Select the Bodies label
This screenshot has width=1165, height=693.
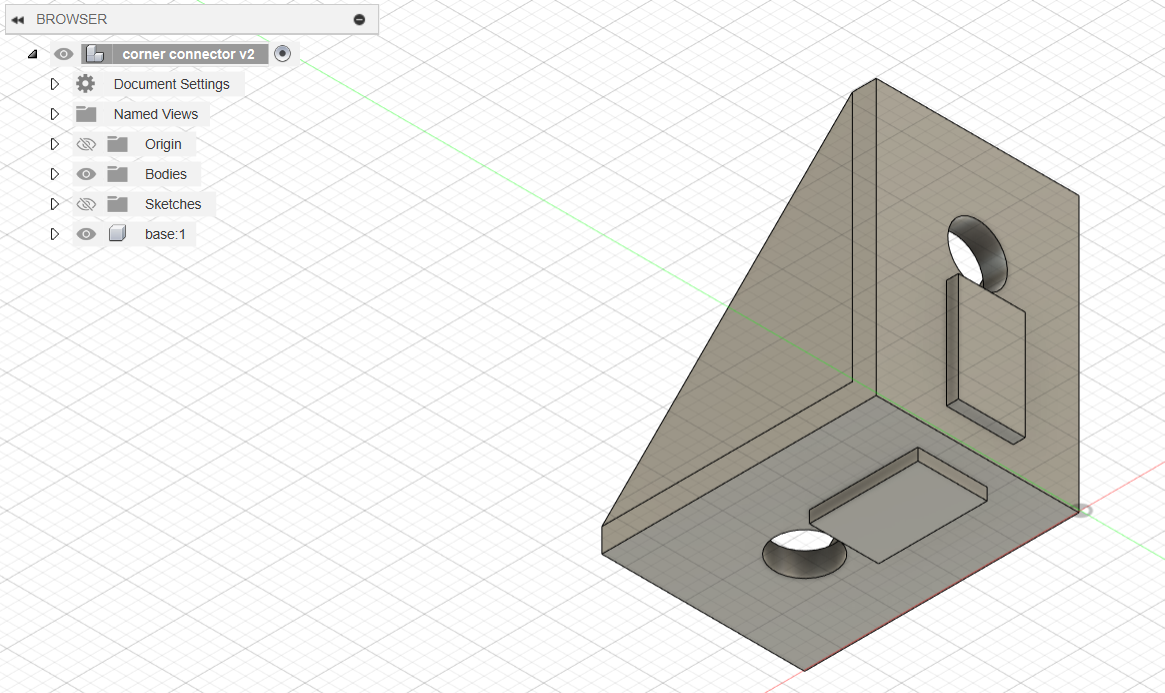pos(166,174)
